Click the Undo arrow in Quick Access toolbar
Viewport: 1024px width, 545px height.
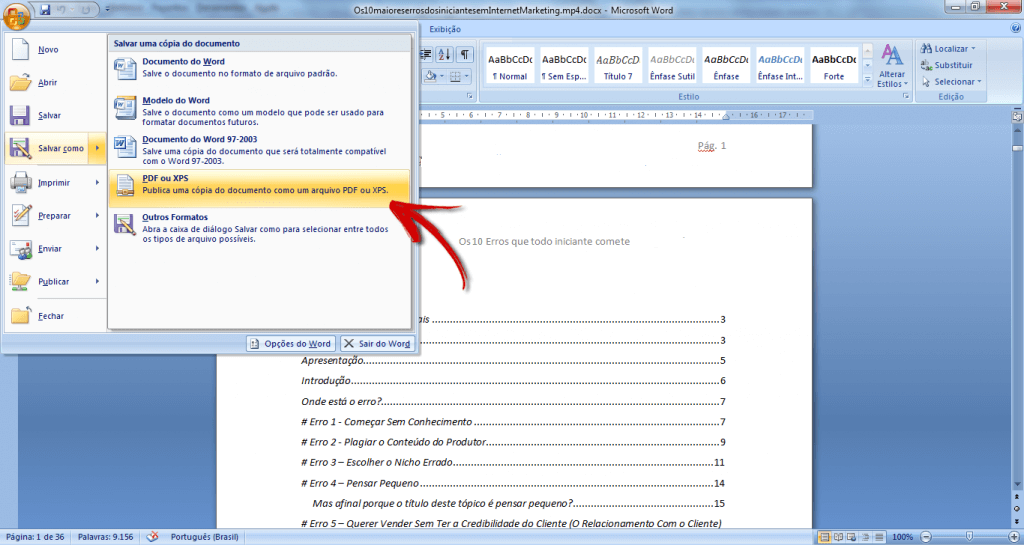pyautogui.click(x=62, y=10)
